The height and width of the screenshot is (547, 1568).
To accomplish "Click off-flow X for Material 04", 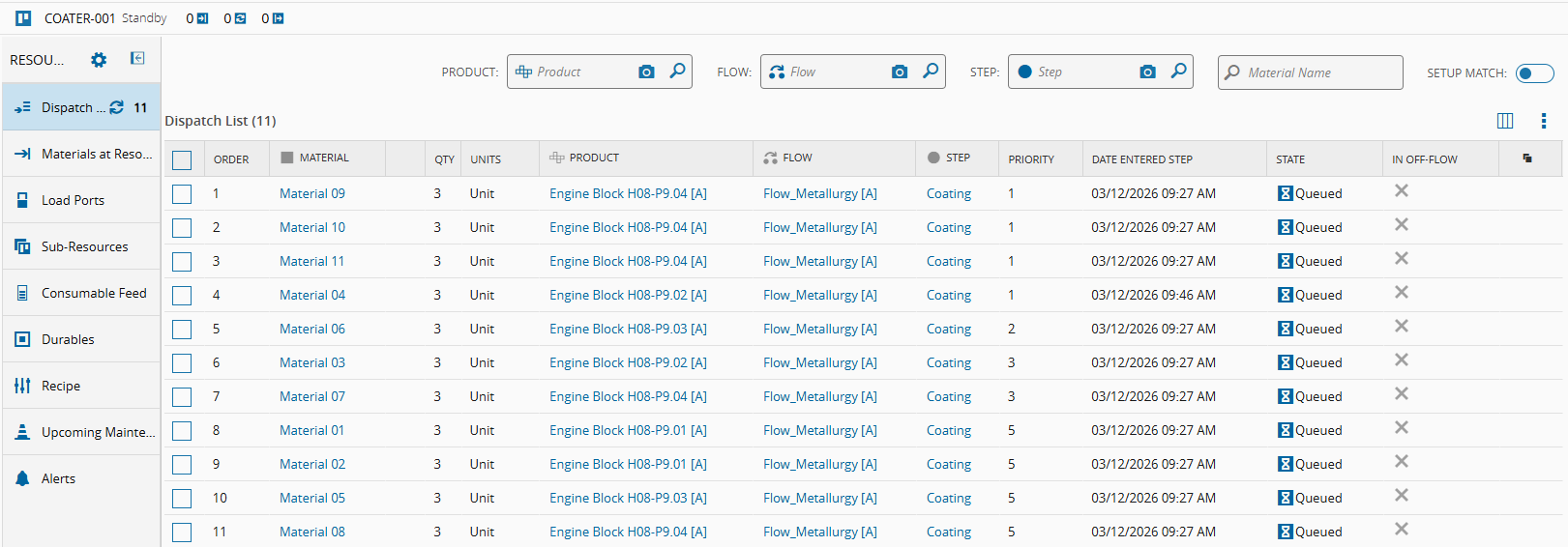I will point(1401,293).
